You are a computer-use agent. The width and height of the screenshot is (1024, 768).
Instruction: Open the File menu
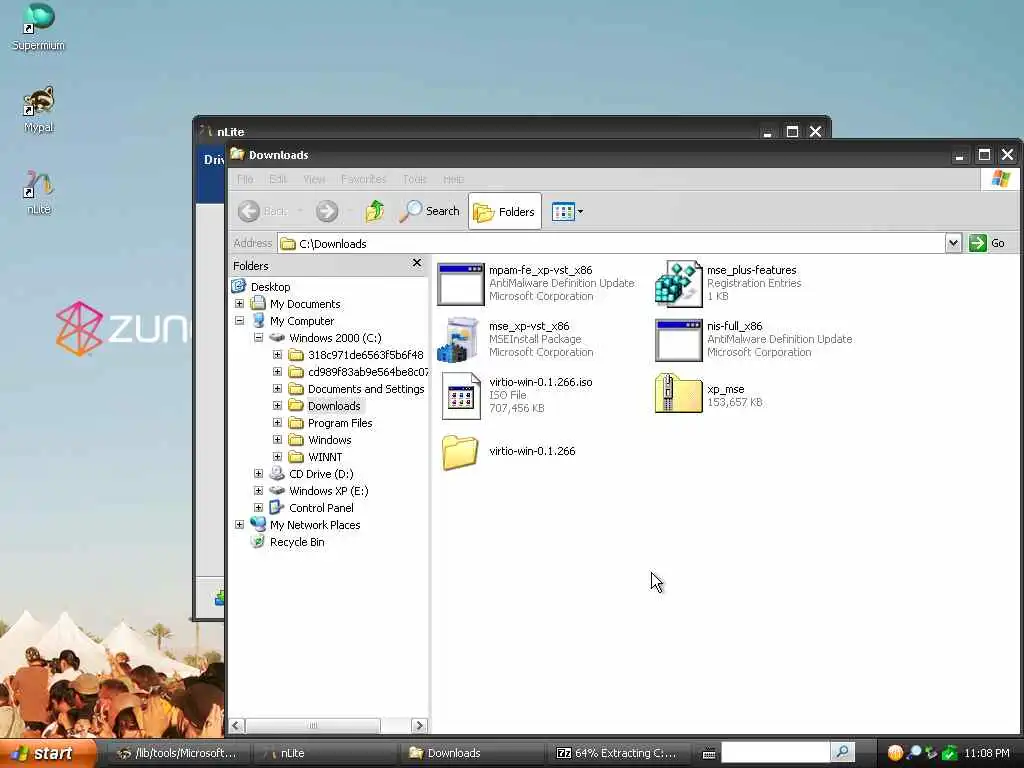click(245, 179)
